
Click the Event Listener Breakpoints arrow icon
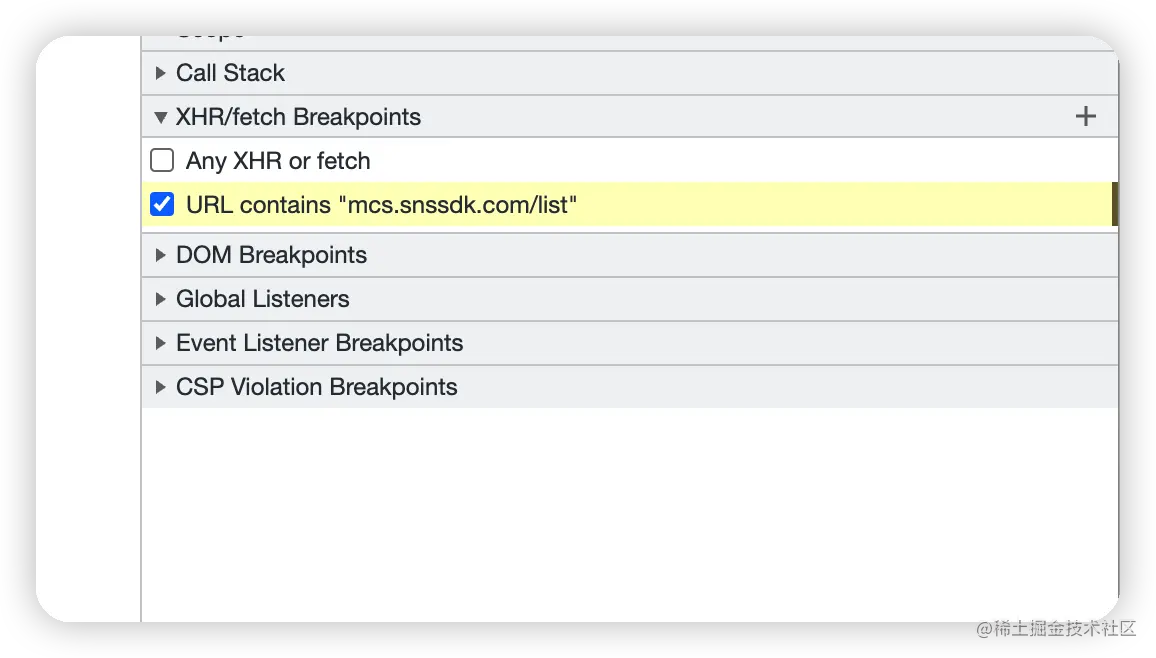[x=160, y=343]
